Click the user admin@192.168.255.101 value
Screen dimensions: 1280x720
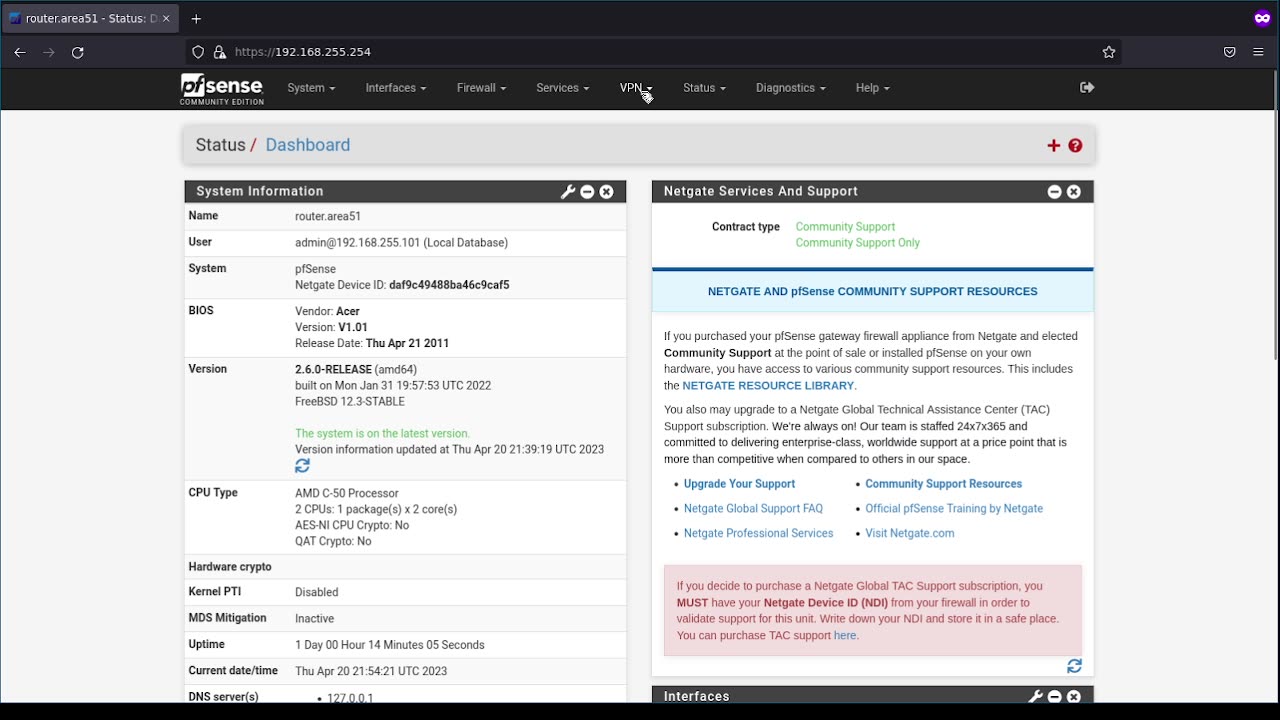coord(401,243)
